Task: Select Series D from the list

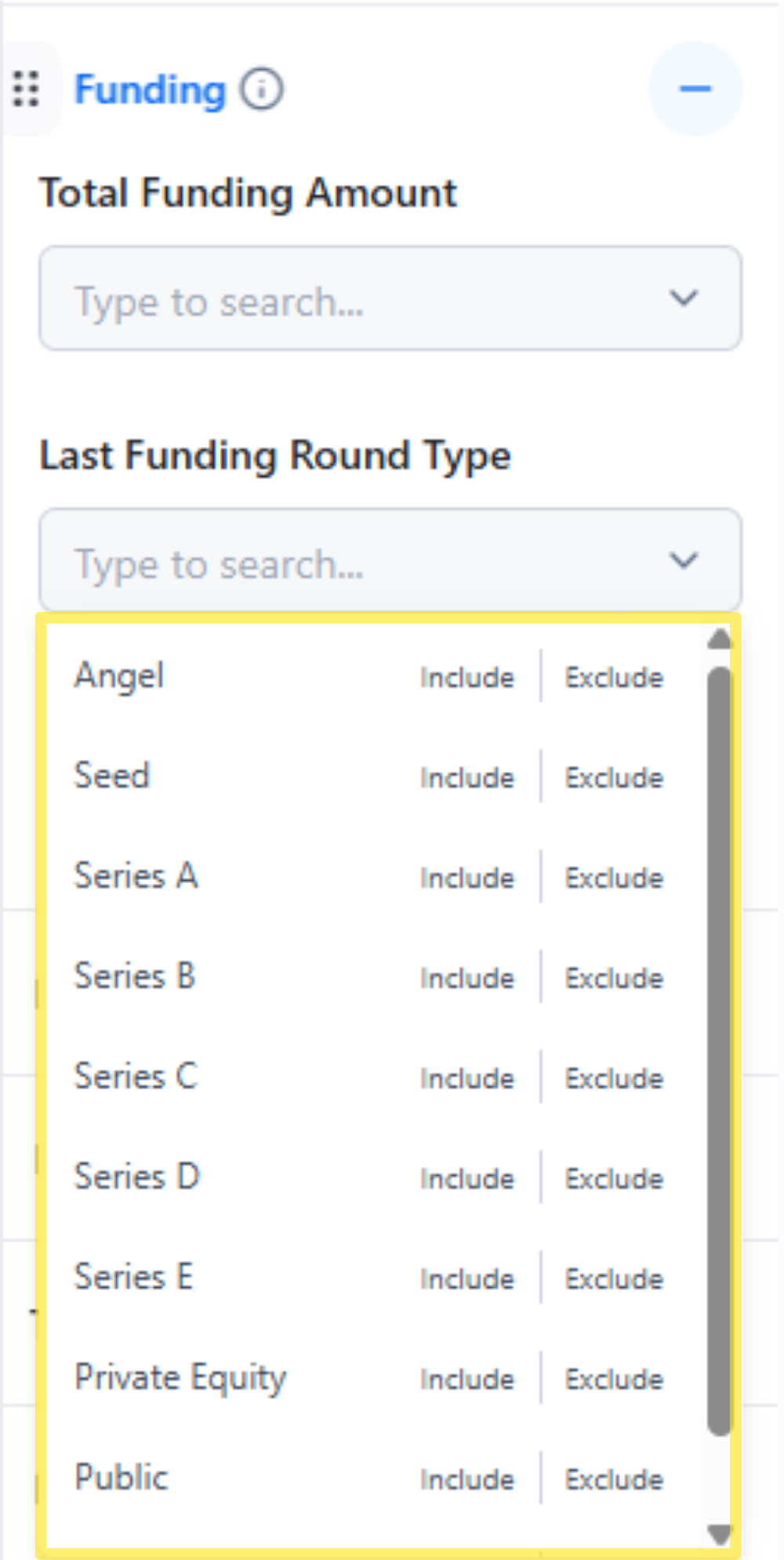Action: point(136,1177)
